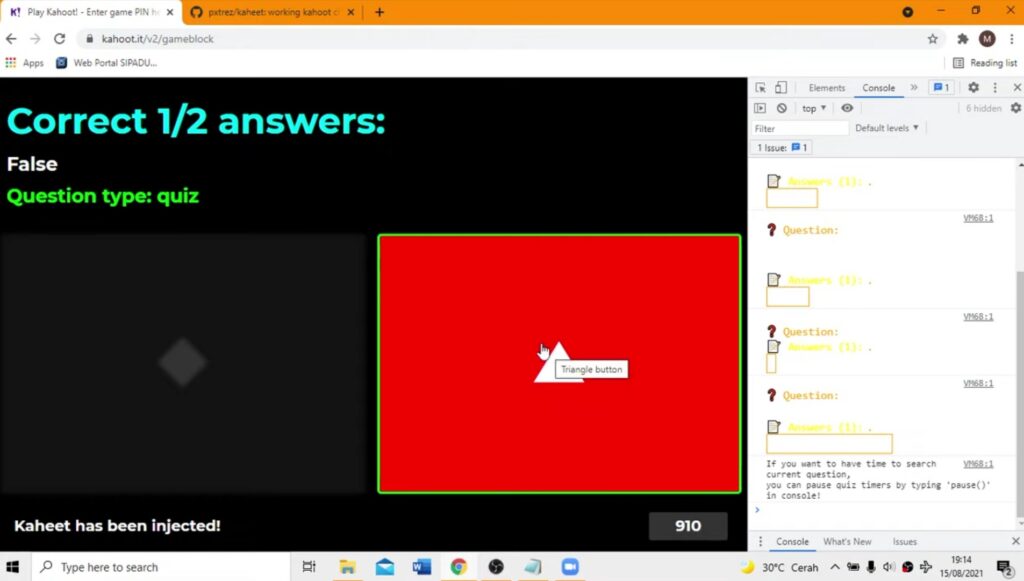Open OBS Studio from the taskbar

pos(496,567)
